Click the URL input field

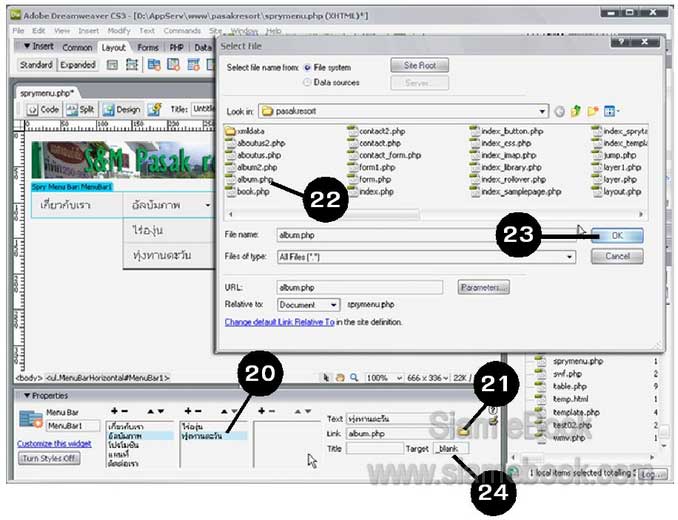[x=359, y=287]
